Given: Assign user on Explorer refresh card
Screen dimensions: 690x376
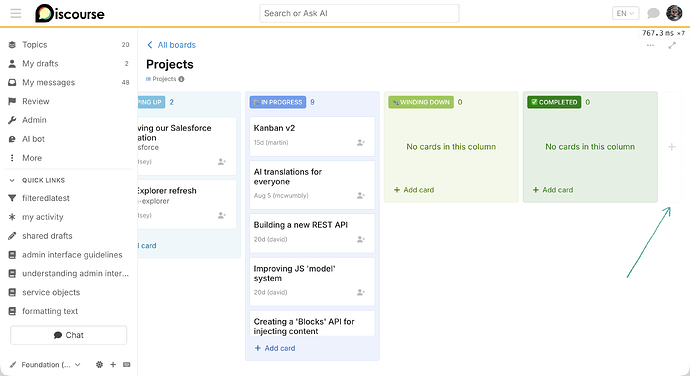Looking at the screenshot, I should click(222, 216).
